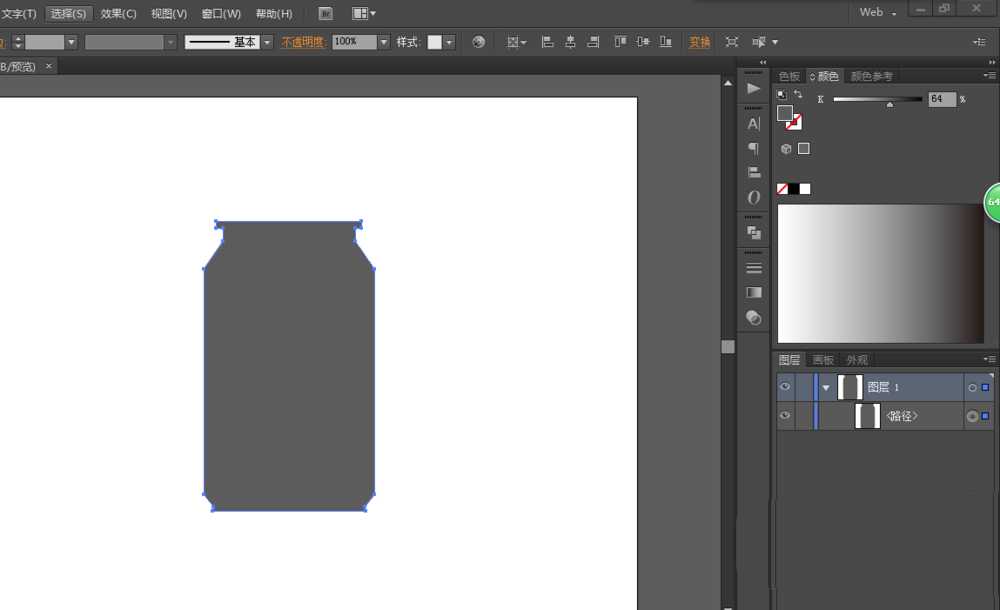The height and width of the screenshot is (610, 1000).
Task: Click the recolor artwork globe icon
Action: [x=479, y=42]
